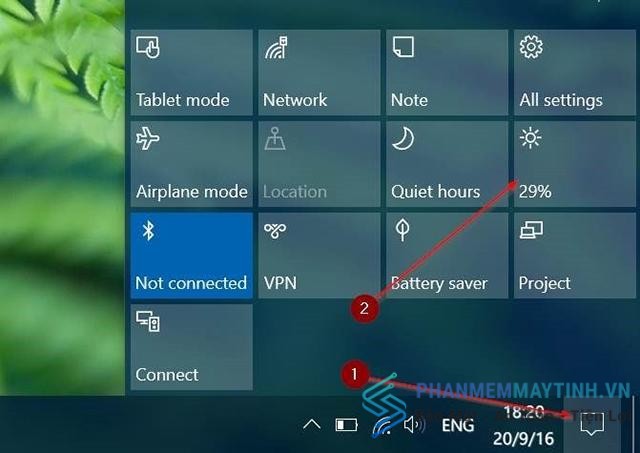Enable Airplane mode tile
The height and width of the screenshot is (453, 640).
(x=191, y=164)
